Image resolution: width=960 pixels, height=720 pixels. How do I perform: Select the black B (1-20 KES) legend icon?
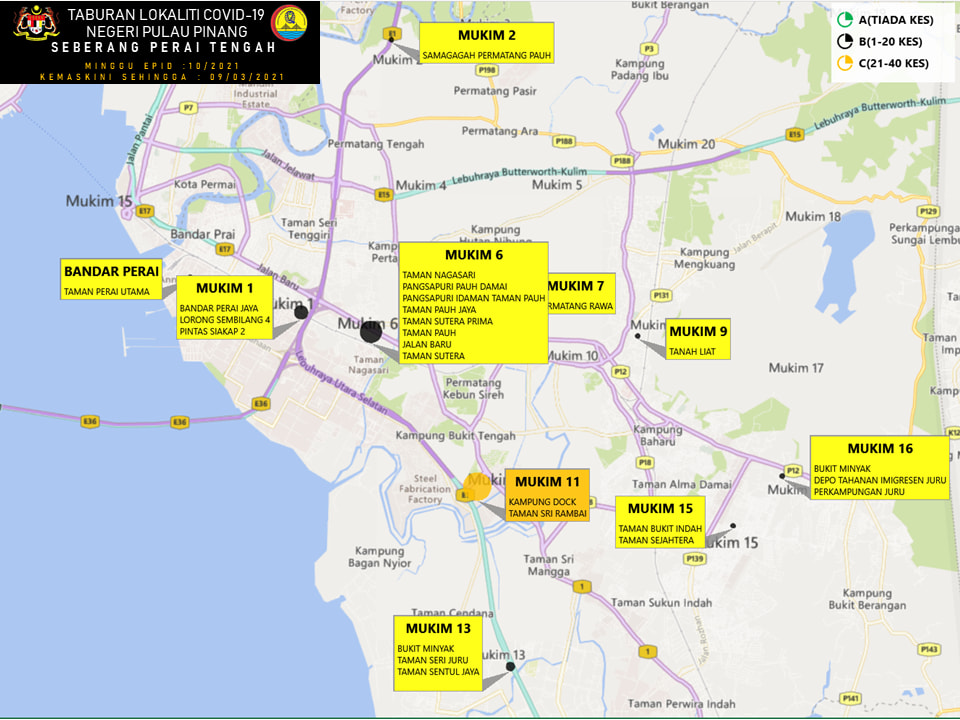(845, 42)
